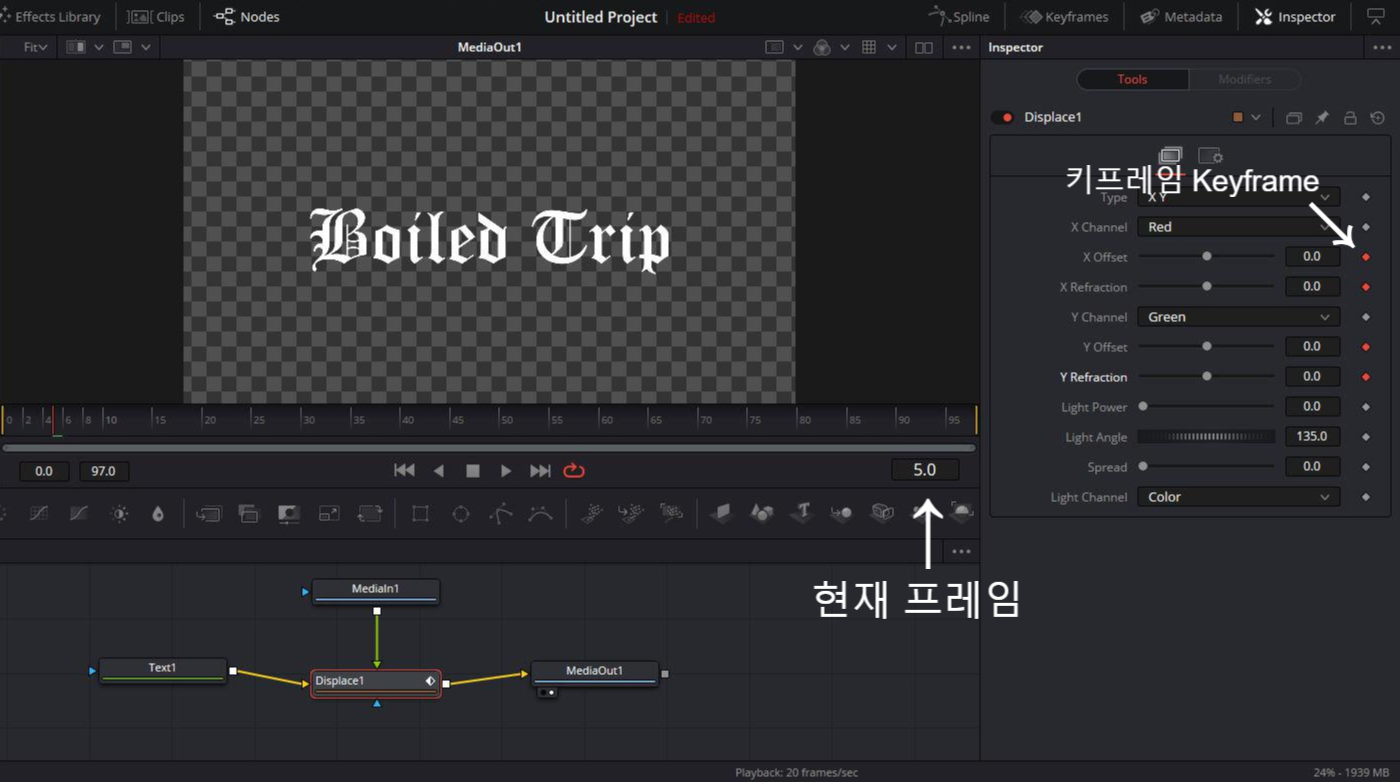
Task: Click the Light Angle dial control
Action: pos(1206,437)
